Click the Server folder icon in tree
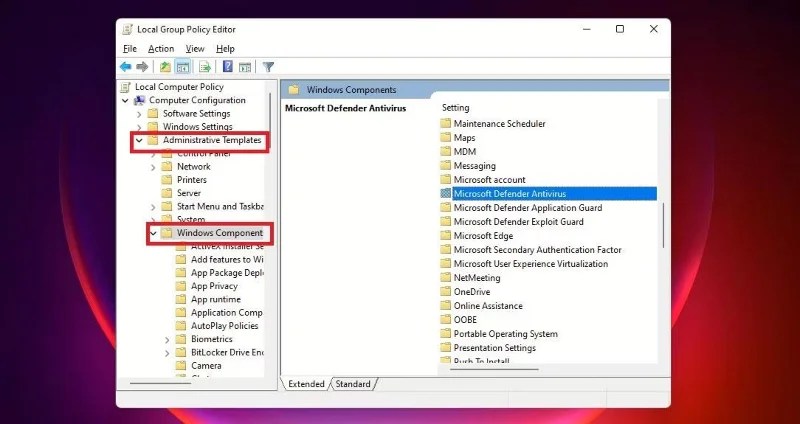Image resolution: width=800 pixels, height=424 pixels. click(x=167, y=193)
